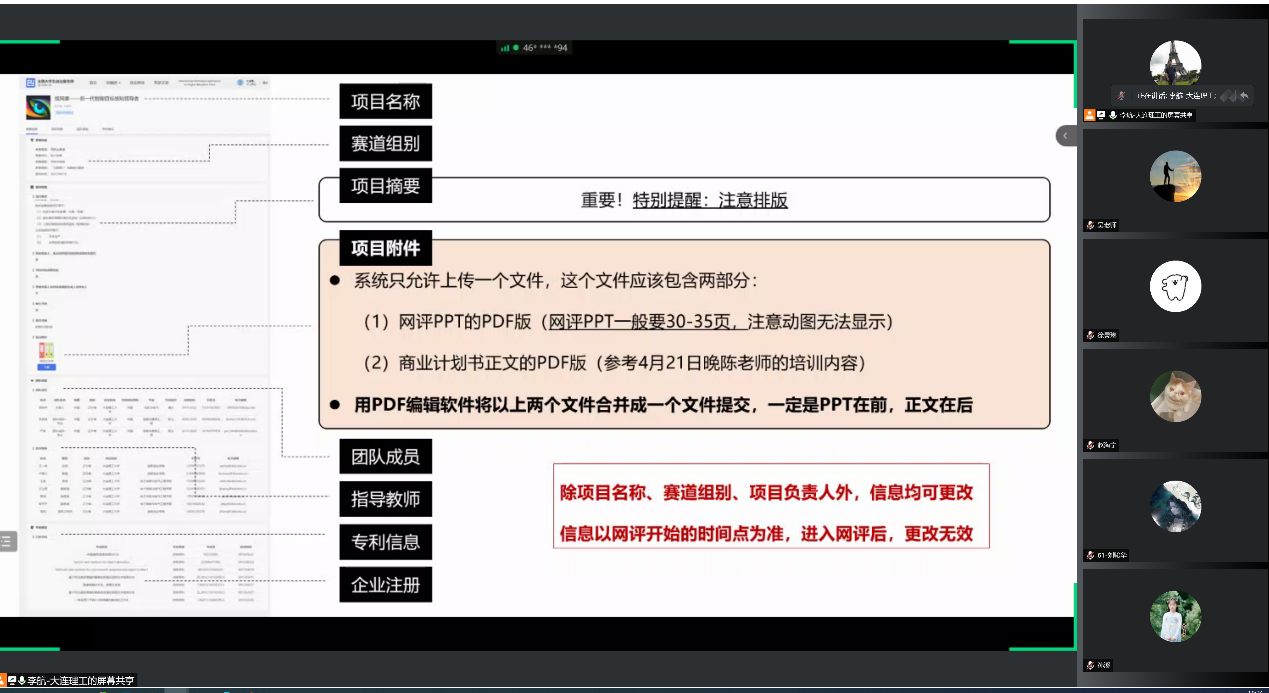Screen dimensions: 1269x693
Task: Select the bottom girl-in-field participant avatar
Action: point(1175,616)
